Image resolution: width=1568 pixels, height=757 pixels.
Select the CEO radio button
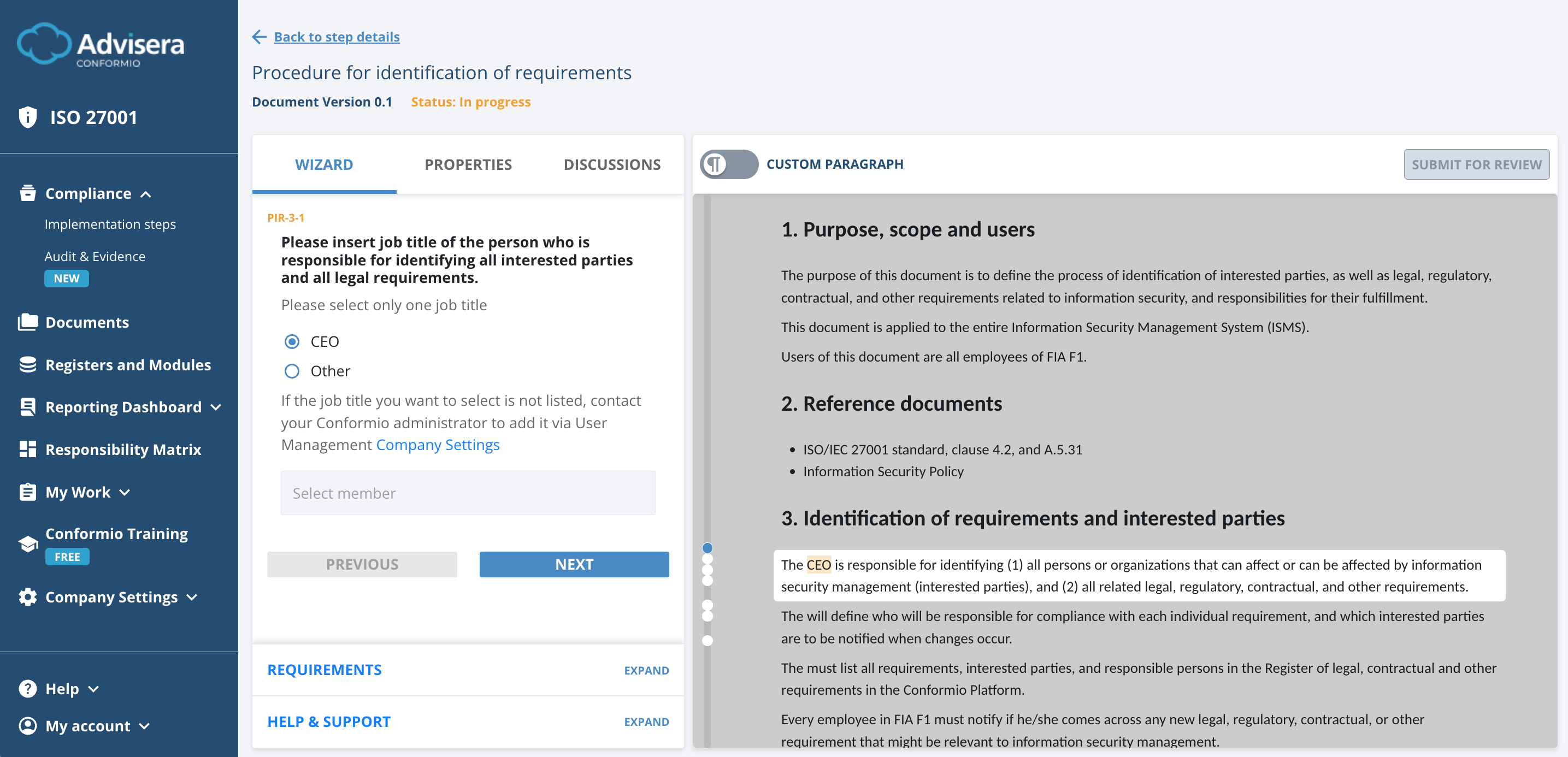[x=292, y=341]
